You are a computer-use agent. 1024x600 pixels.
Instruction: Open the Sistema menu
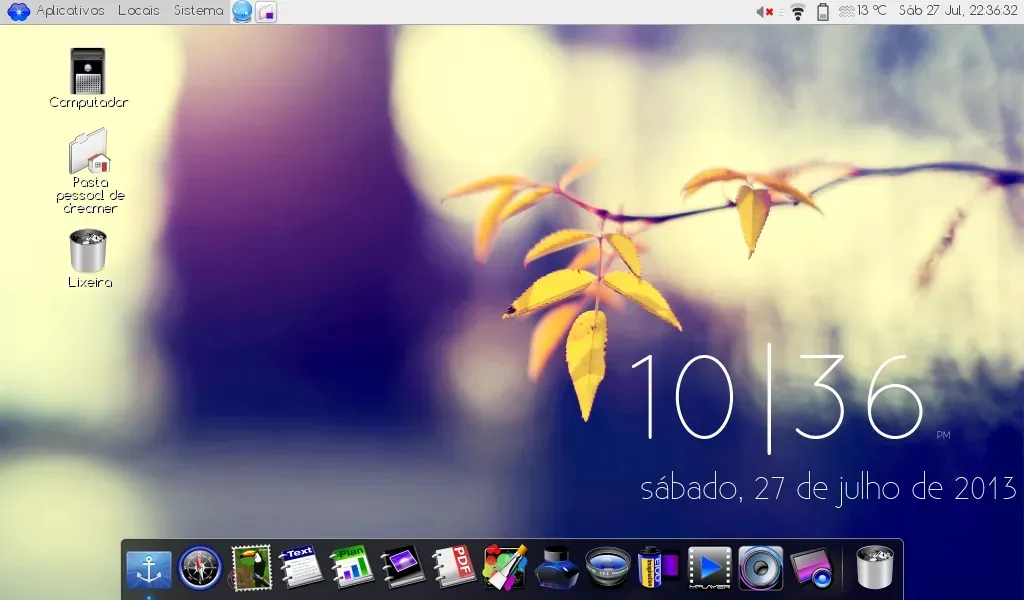198,11
